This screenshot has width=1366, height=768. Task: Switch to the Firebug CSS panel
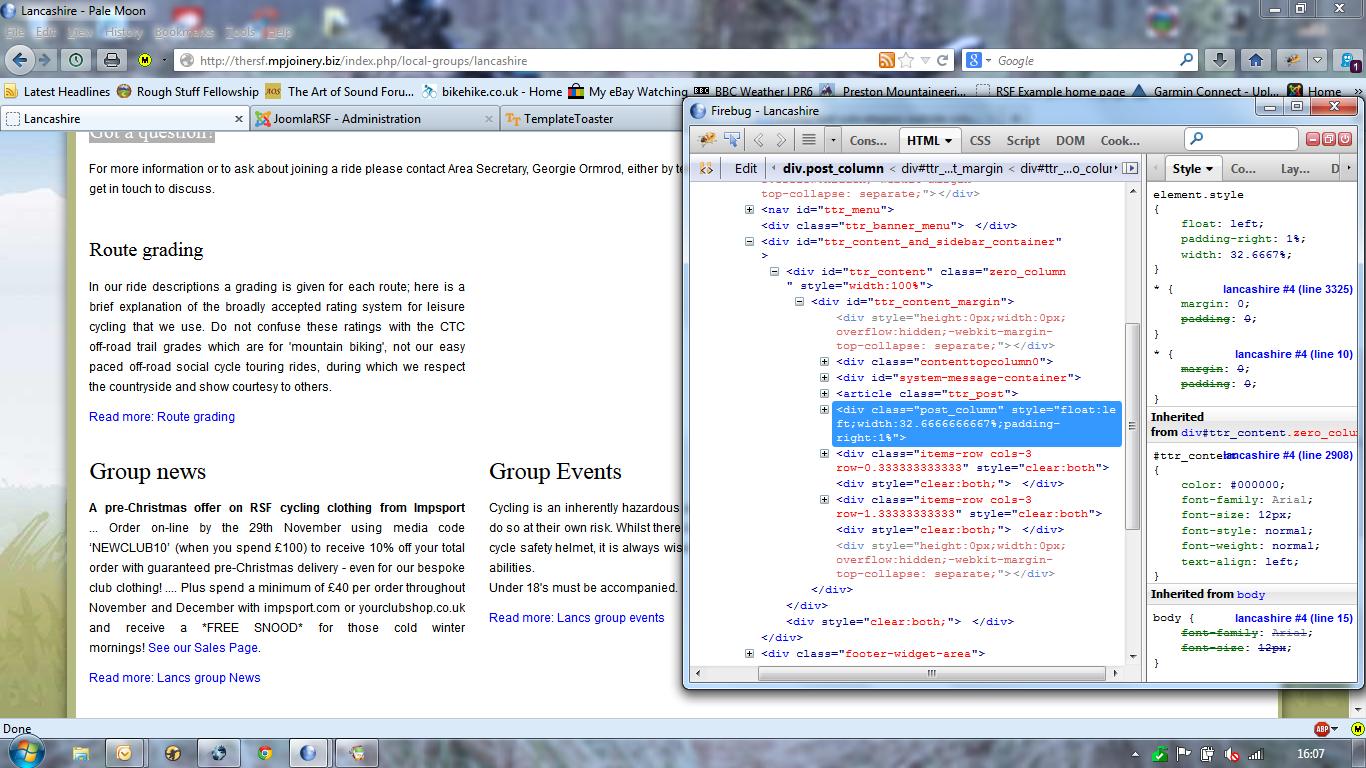coord(980,141)
